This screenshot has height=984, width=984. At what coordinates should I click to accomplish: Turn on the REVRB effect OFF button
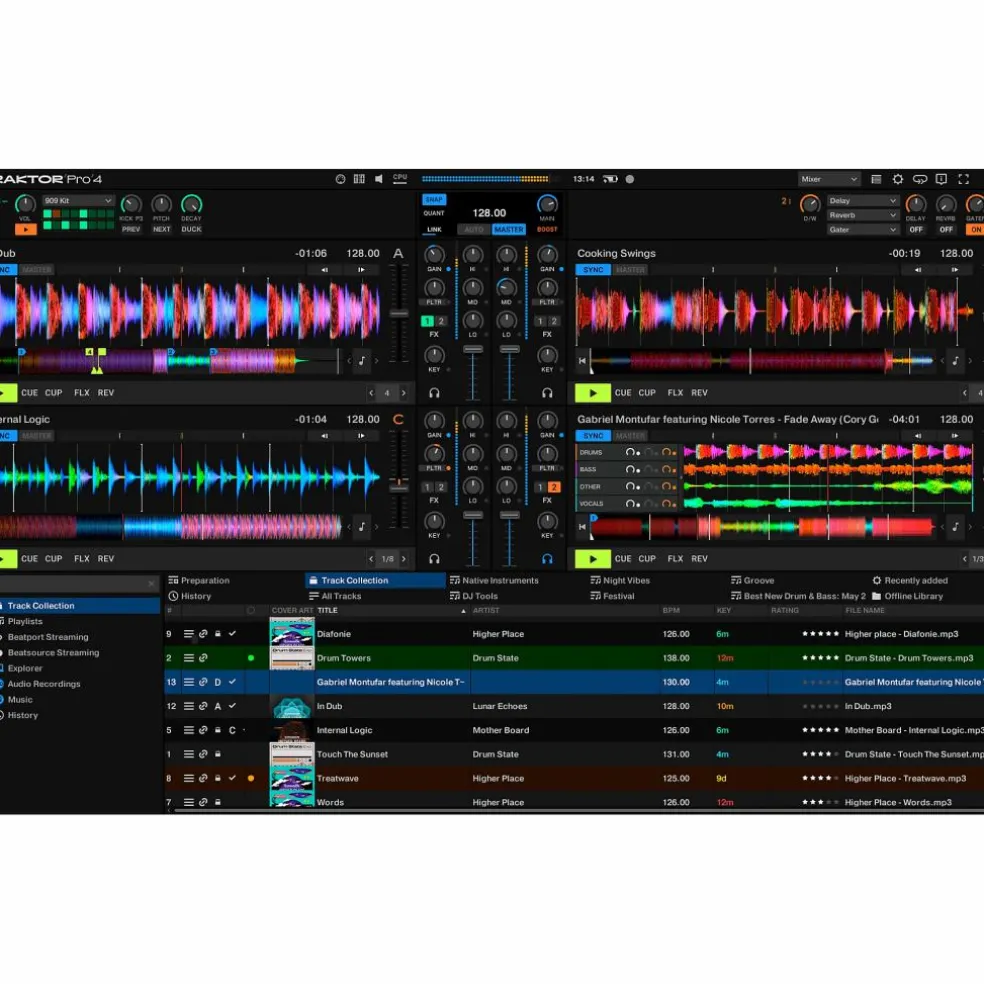(x=946, y=230)
